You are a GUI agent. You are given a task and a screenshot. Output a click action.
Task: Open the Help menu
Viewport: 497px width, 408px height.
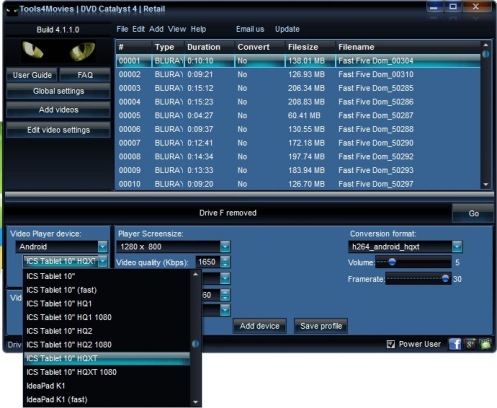pyautogui.click(x=198, y=29)
